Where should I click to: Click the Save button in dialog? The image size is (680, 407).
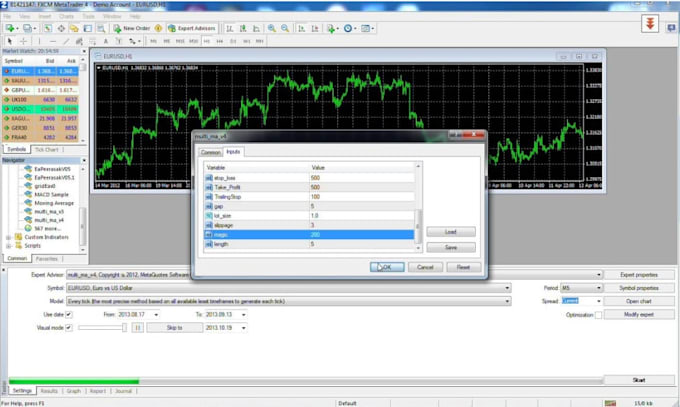coord(451,247)
